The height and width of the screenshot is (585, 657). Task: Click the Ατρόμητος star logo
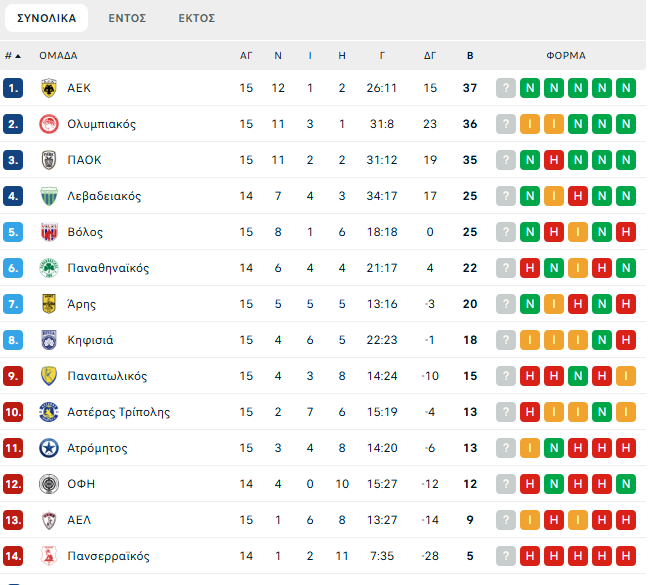pos(48,448)
